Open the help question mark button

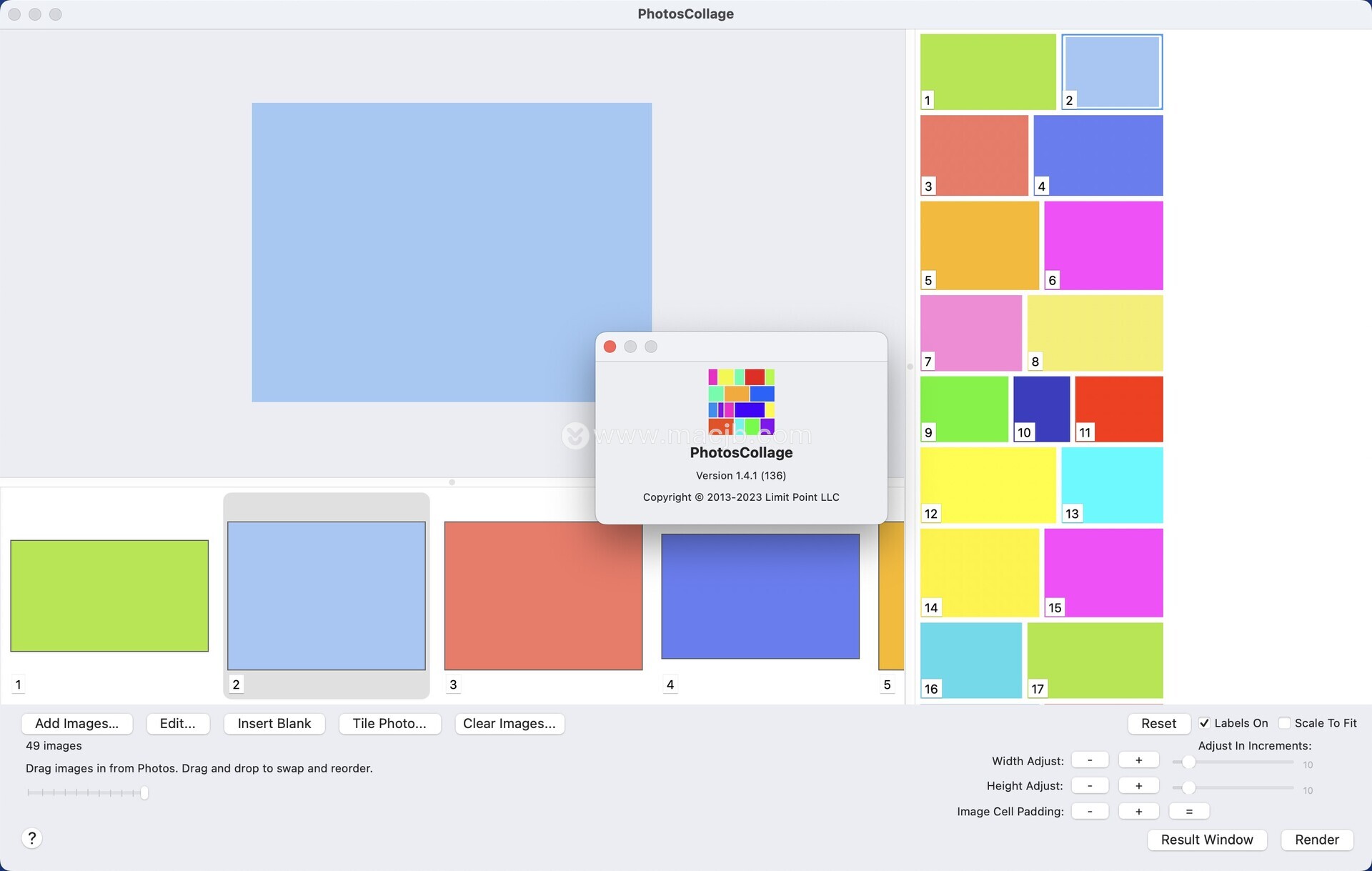[31, 838]
